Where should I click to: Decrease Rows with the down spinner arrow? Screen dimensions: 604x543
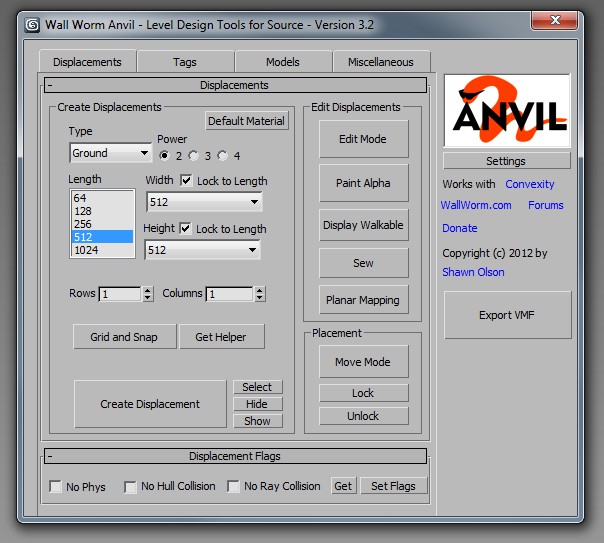point(148,297)
